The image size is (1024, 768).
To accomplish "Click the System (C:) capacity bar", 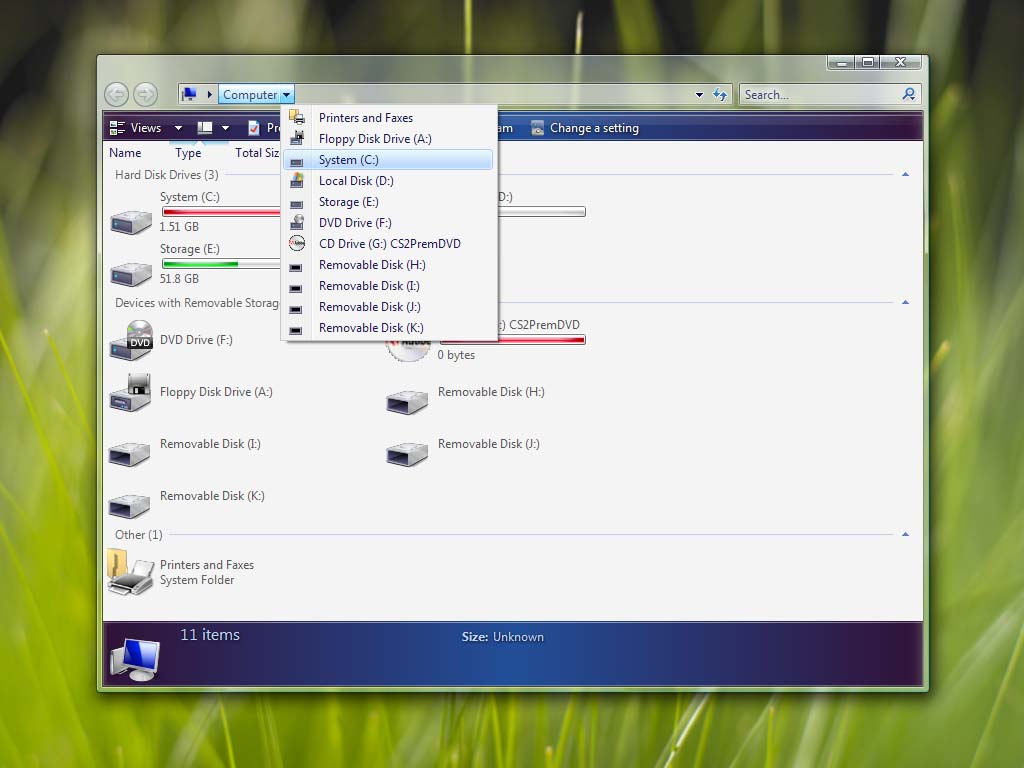I will [221, 212].
